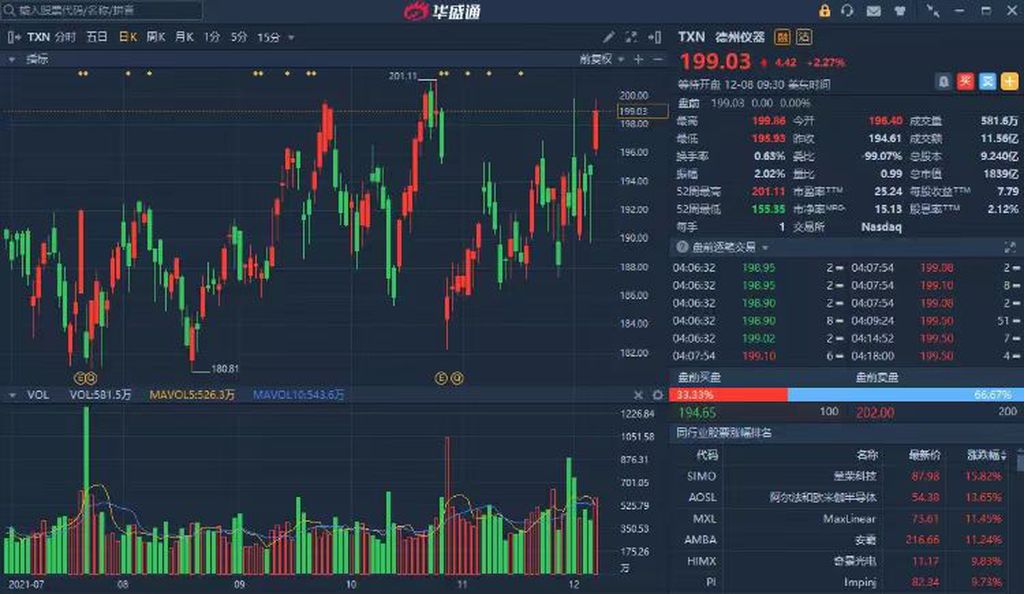The image size is (1024, 594).
Task: Click the E Q event markers near November
Action: [x=449, y=378]
